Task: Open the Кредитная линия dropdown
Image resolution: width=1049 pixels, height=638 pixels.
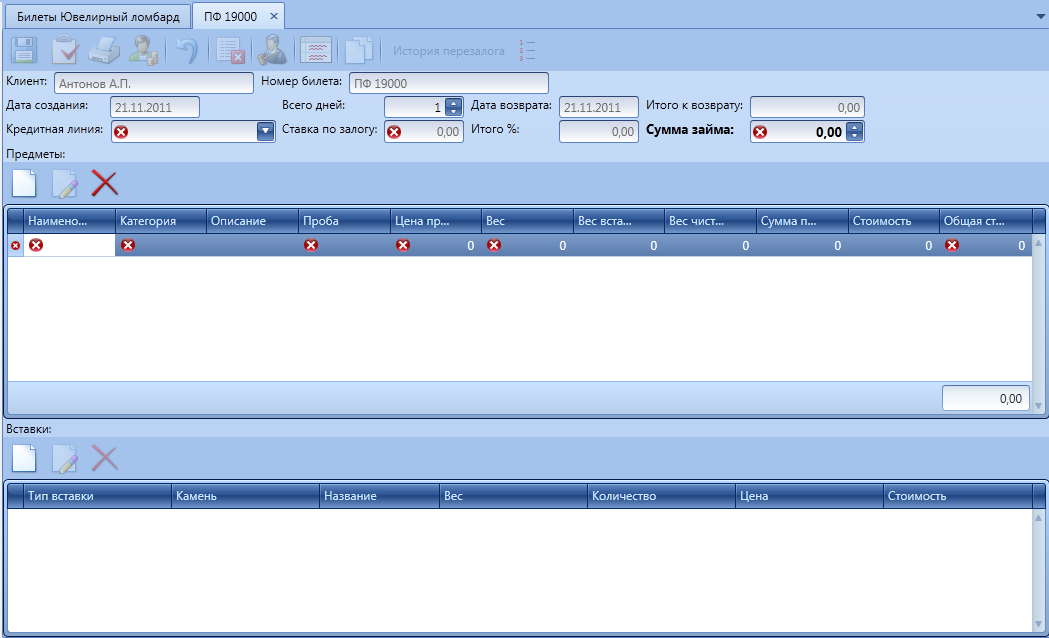Action: 265,131
